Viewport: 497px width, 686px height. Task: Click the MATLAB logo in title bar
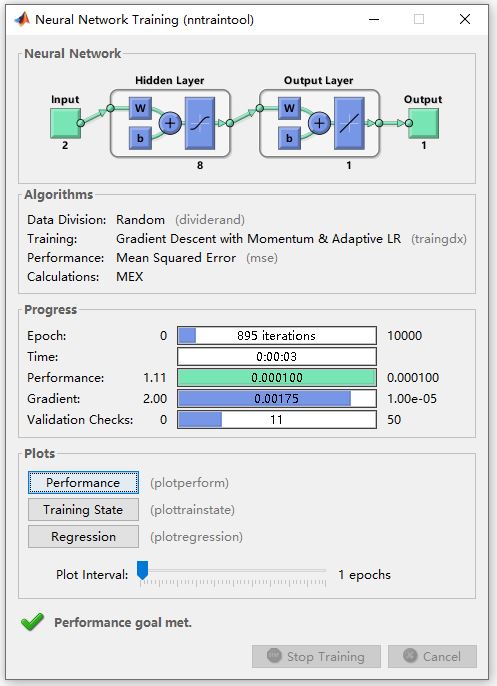[x=22, y=19]
